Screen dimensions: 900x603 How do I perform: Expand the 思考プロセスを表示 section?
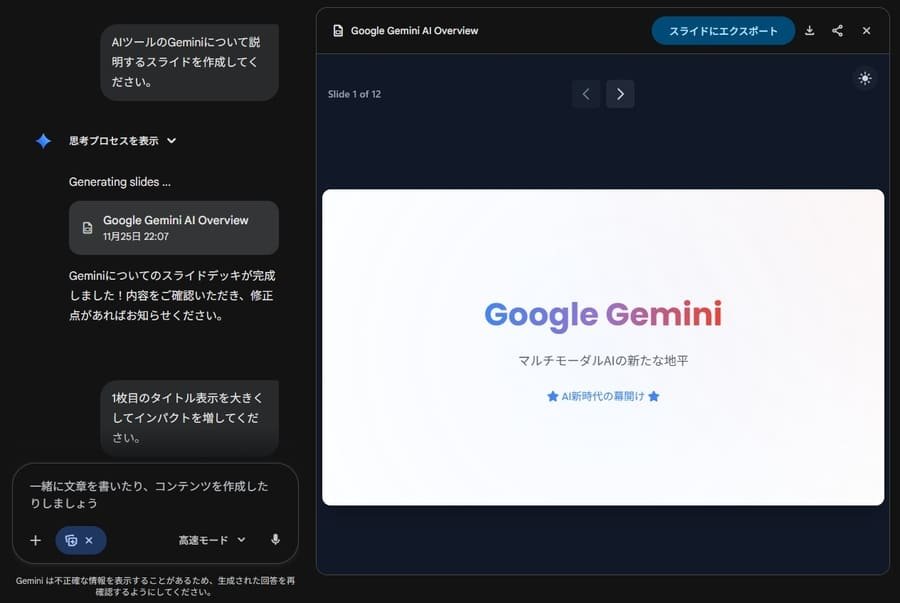(x=113, y=140)
